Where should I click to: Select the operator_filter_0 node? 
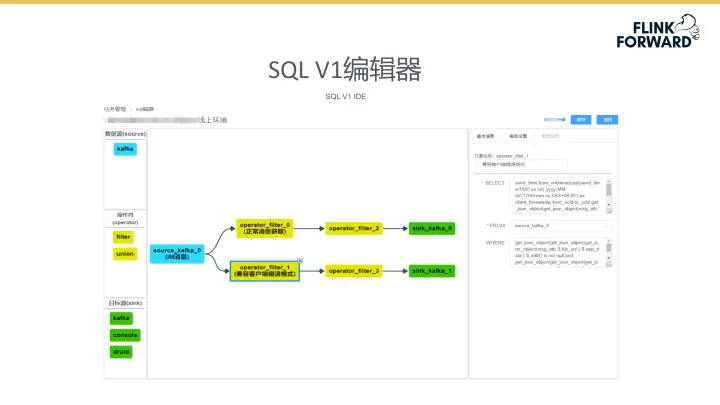tap(264, 228)
